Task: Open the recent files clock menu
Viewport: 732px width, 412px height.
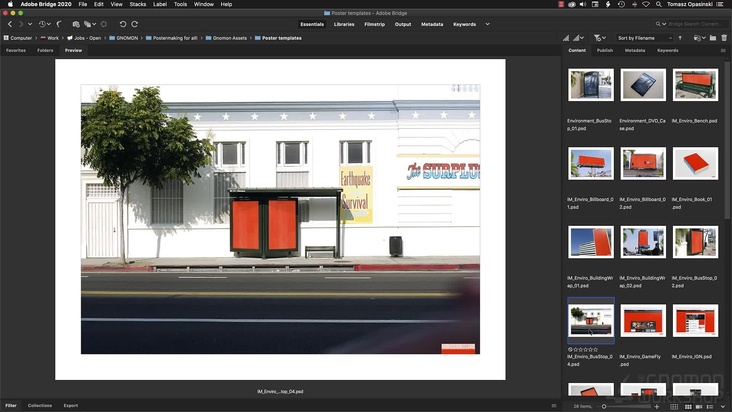Action: point(43,23)
